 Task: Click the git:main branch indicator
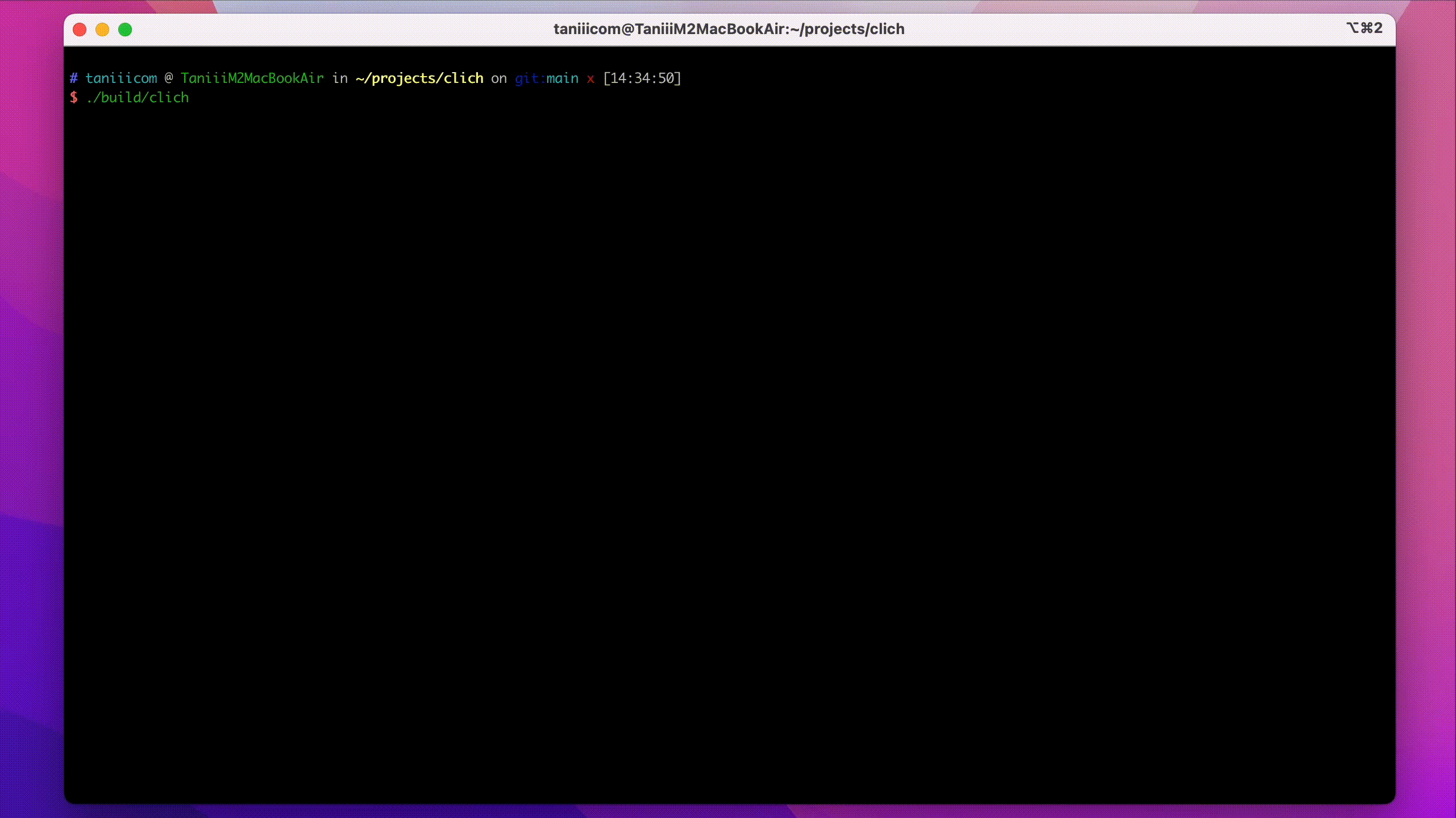(x=547, y=78)
